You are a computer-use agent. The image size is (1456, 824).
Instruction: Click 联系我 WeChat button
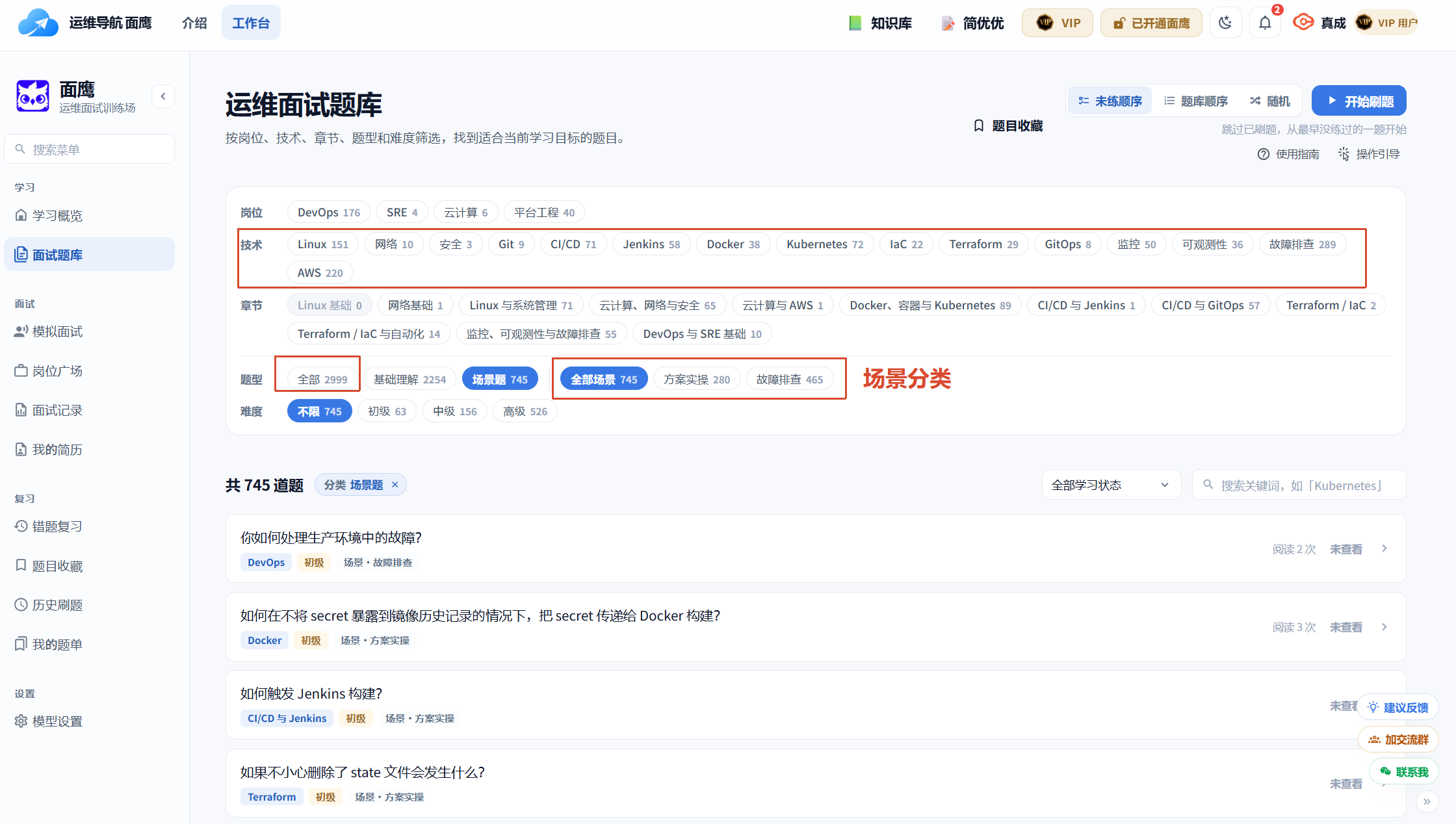pos(1404,772)
